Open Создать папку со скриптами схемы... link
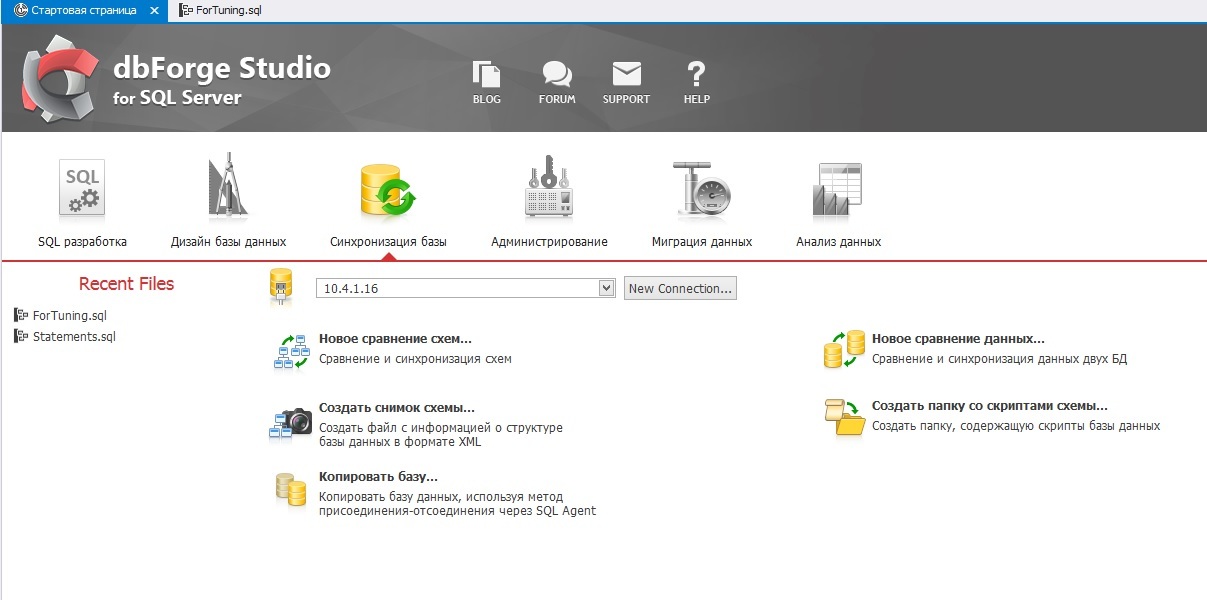This screenshot has height=600, width=1207. pyautogui.click(x=990, y=406)
